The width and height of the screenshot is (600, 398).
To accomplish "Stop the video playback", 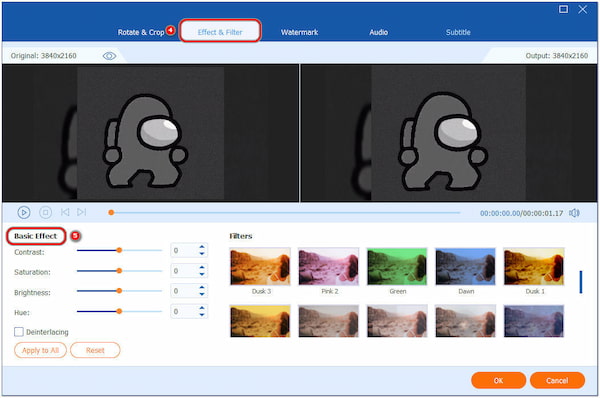I will pos(46,212).
